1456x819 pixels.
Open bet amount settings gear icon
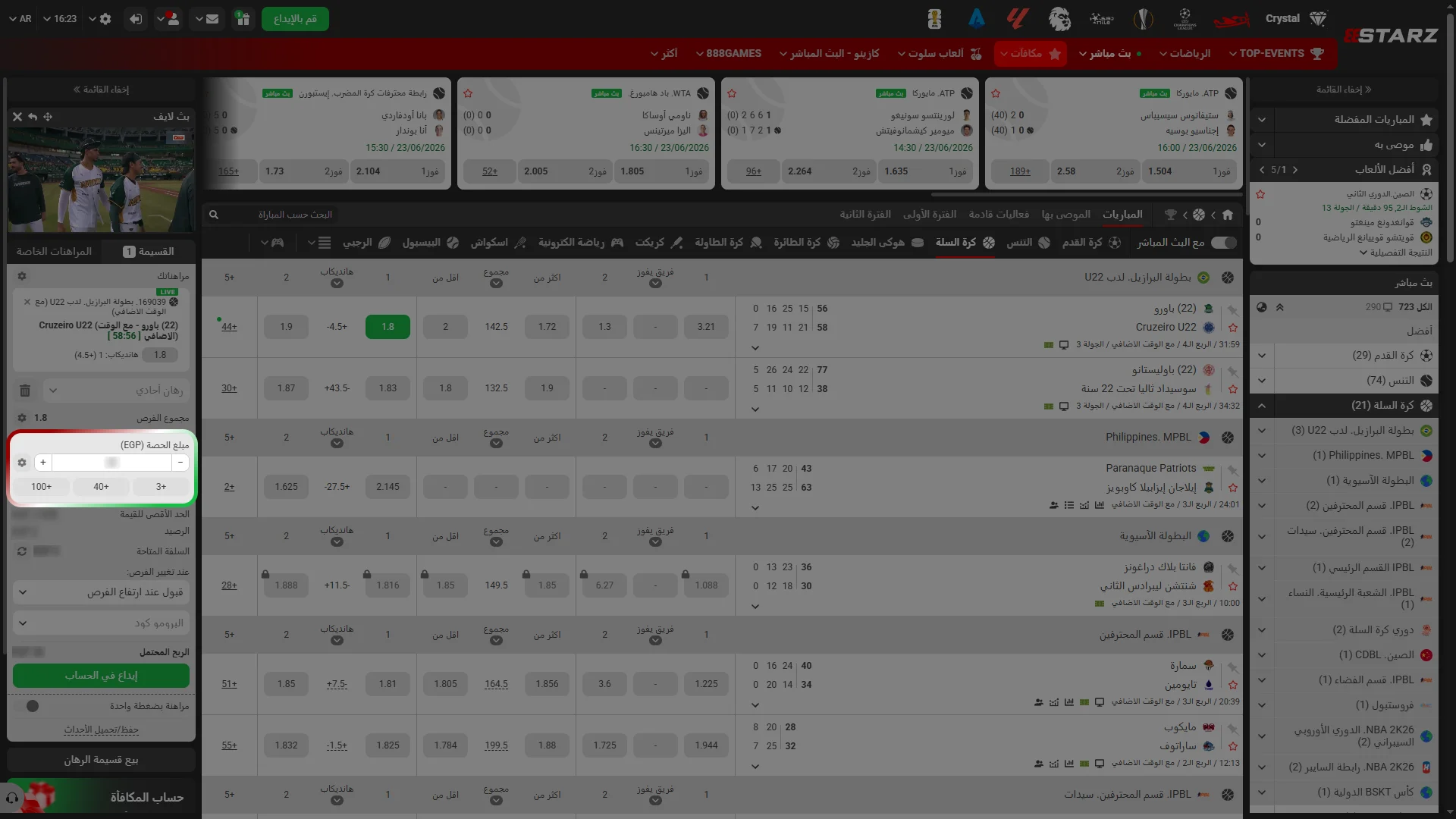[22, 463]
